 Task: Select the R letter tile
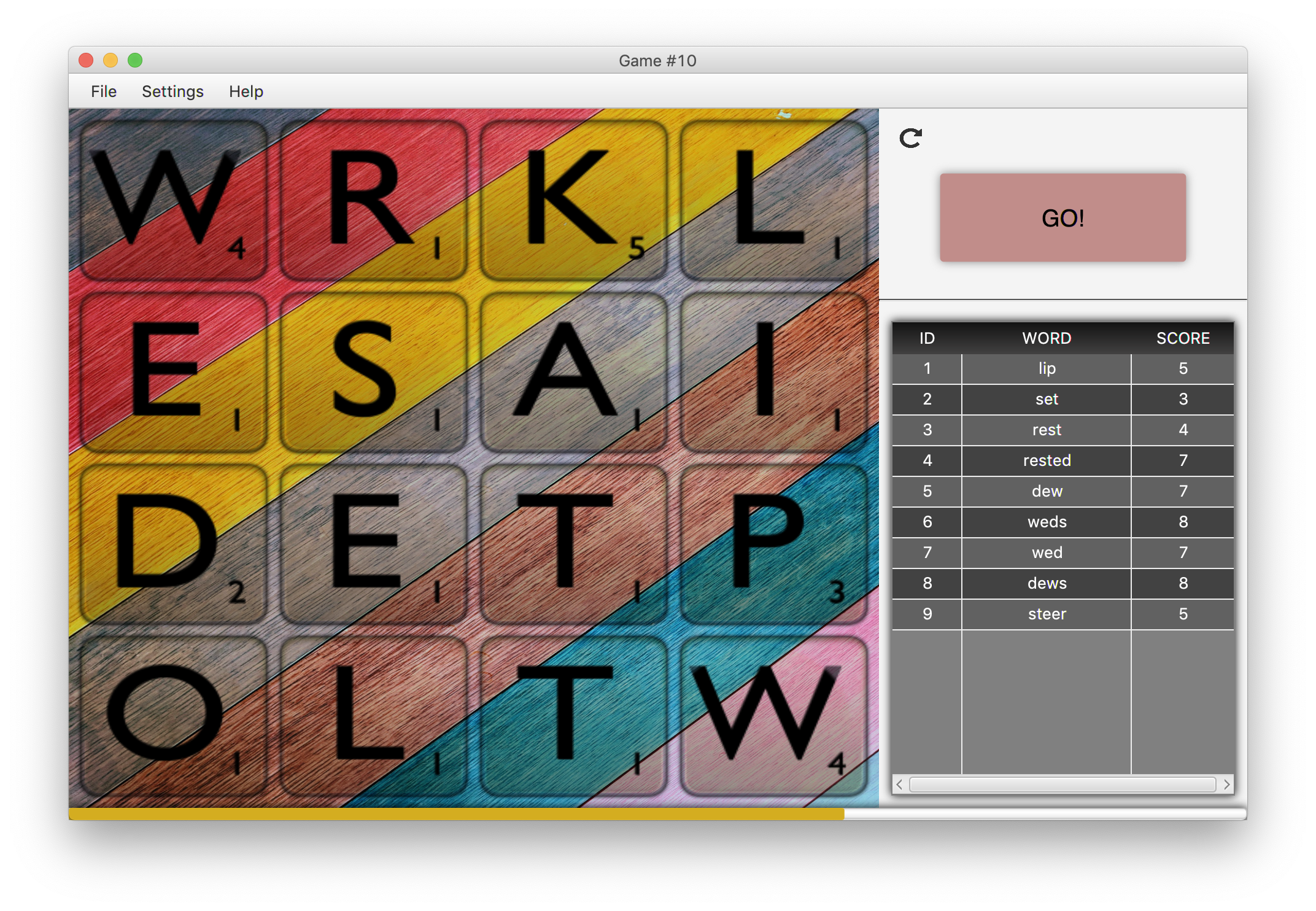[373, 200]
